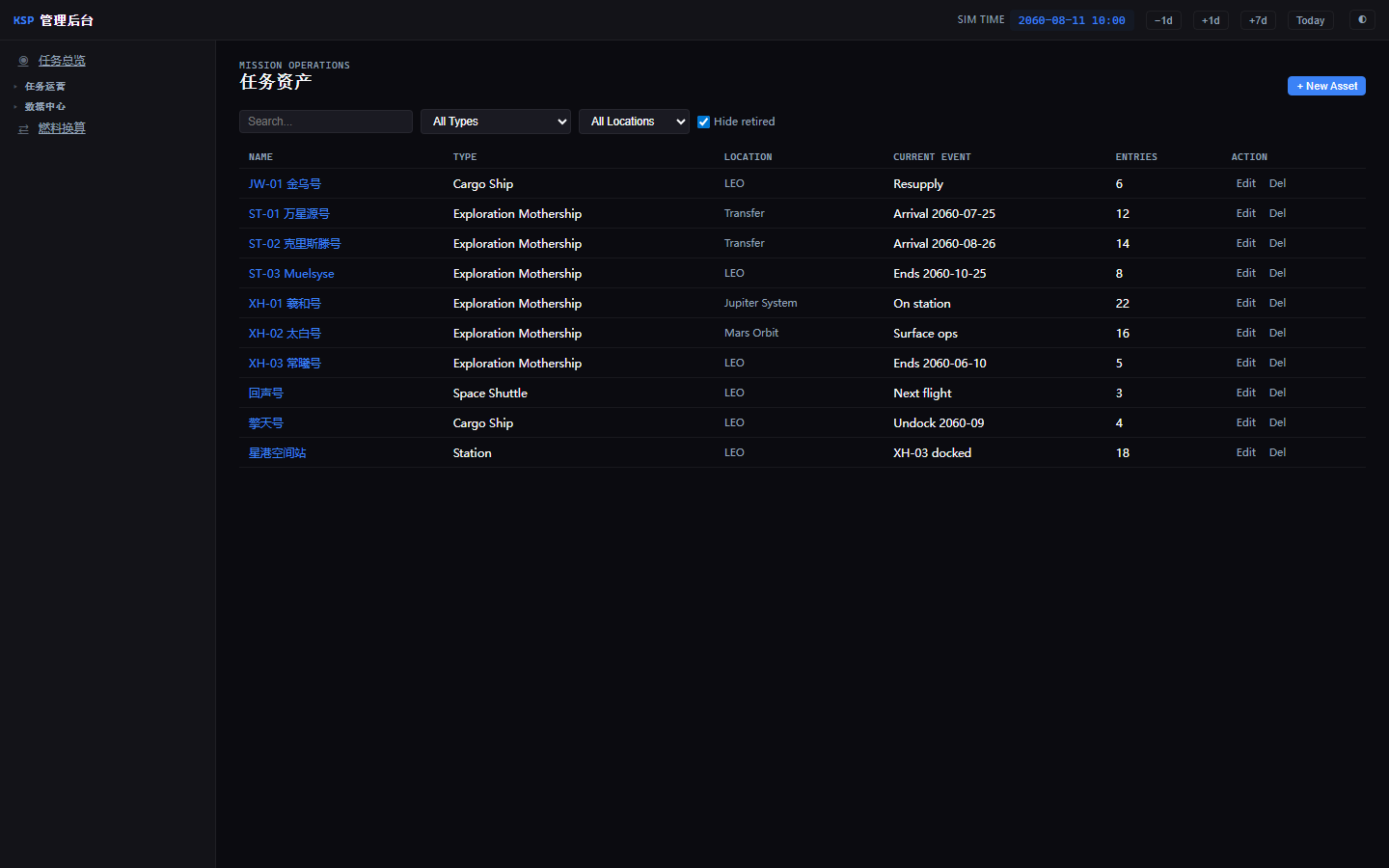1389x868 pixels.
Task: Delete the ST-03 Muelsyse row
Action: coord(1277,273)
